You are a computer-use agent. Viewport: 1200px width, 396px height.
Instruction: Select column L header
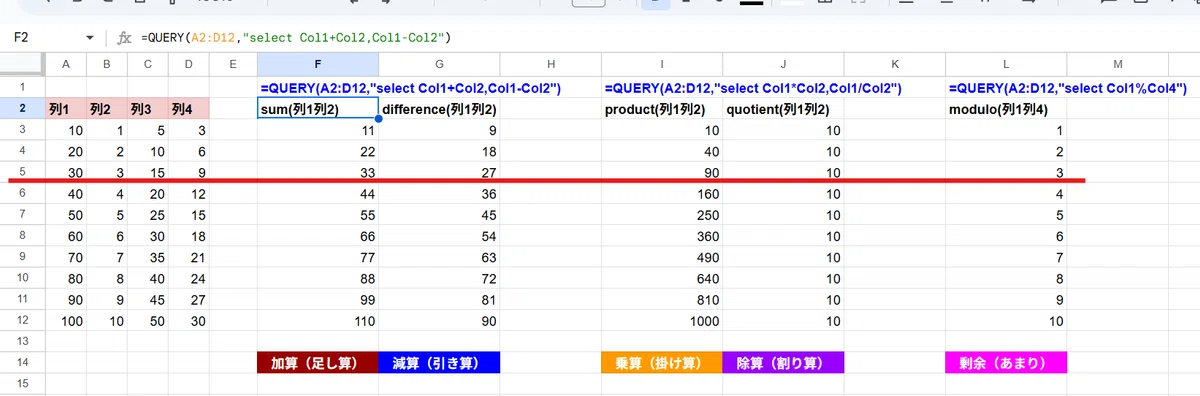(x=1006, y=64)
